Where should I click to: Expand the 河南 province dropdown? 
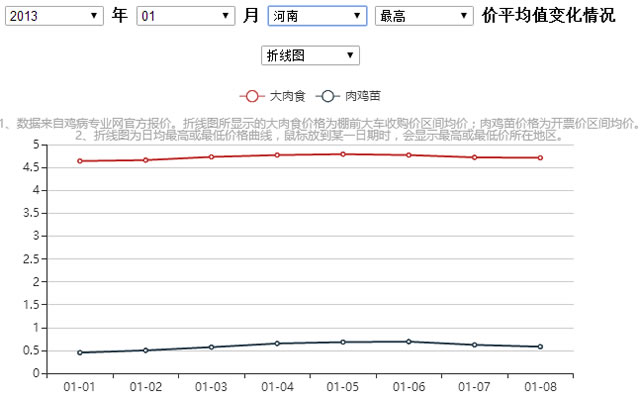317,16
